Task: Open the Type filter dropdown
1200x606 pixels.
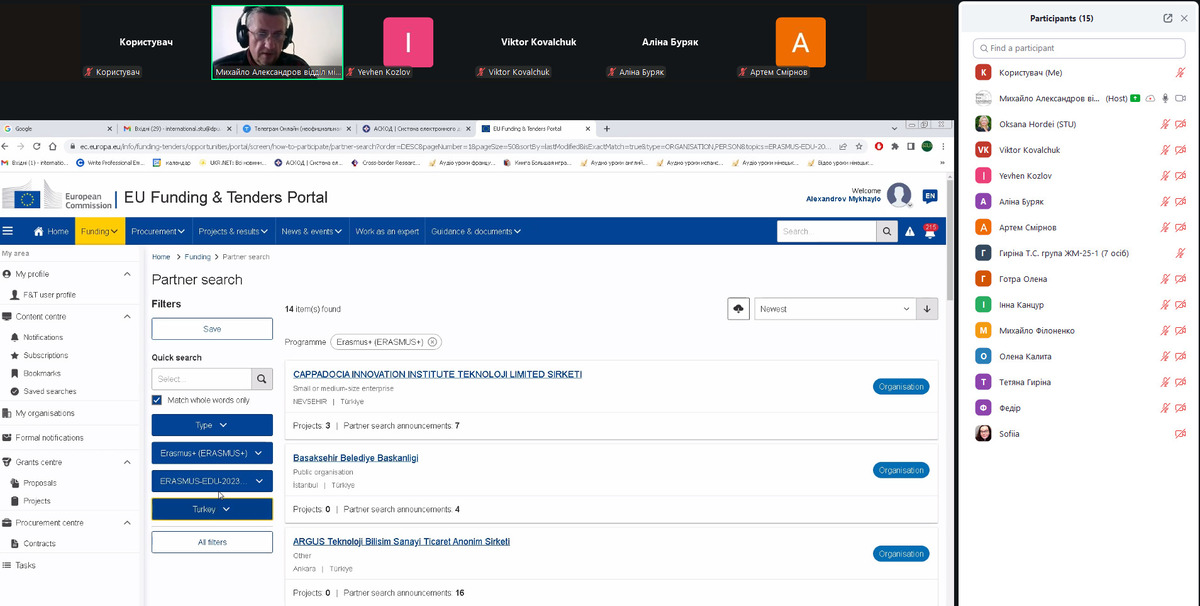Action: [x=211, y=425]
